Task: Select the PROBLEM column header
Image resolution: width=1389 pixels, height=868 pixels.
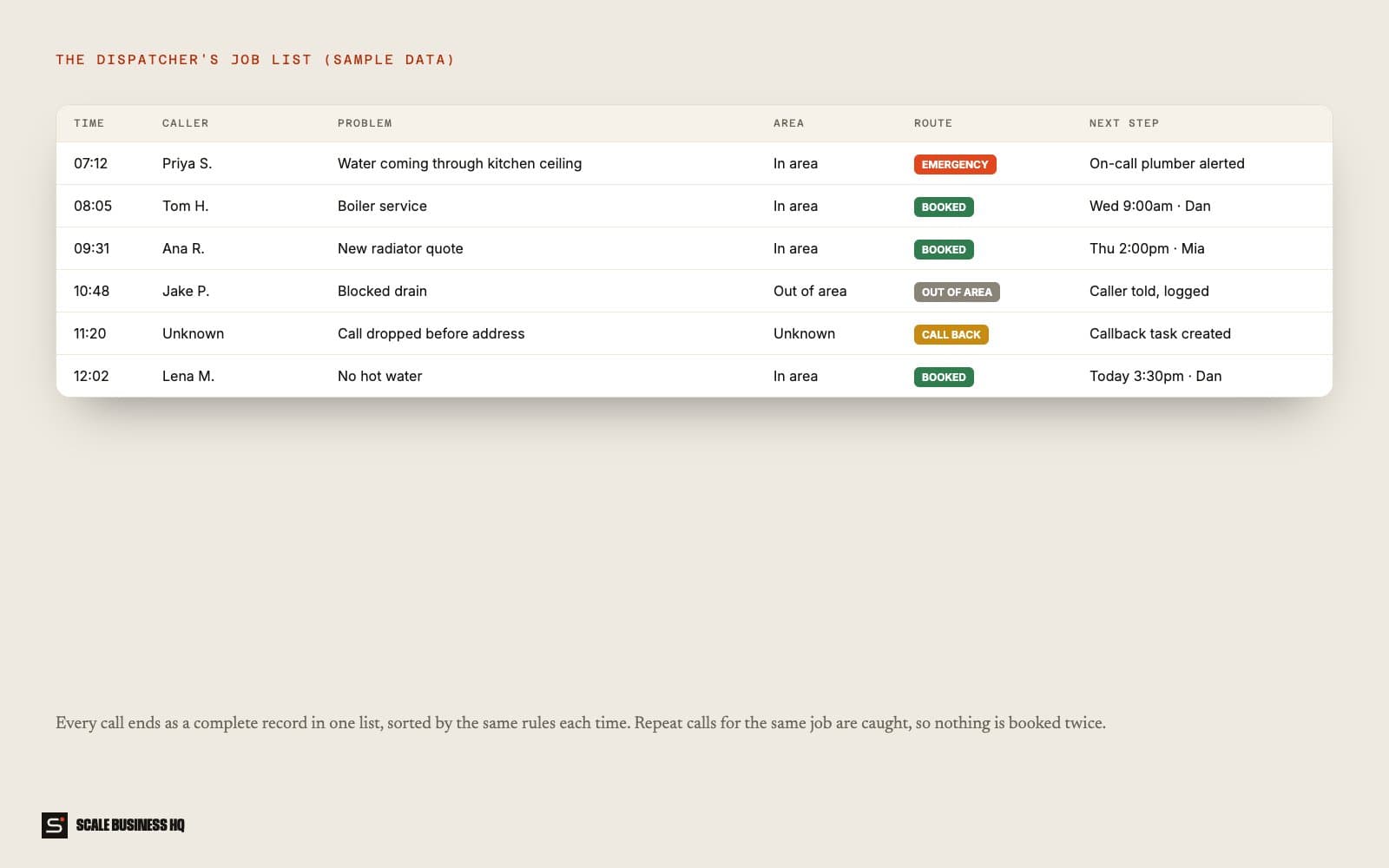Action: pyautogui.click(x=365, y=123)
